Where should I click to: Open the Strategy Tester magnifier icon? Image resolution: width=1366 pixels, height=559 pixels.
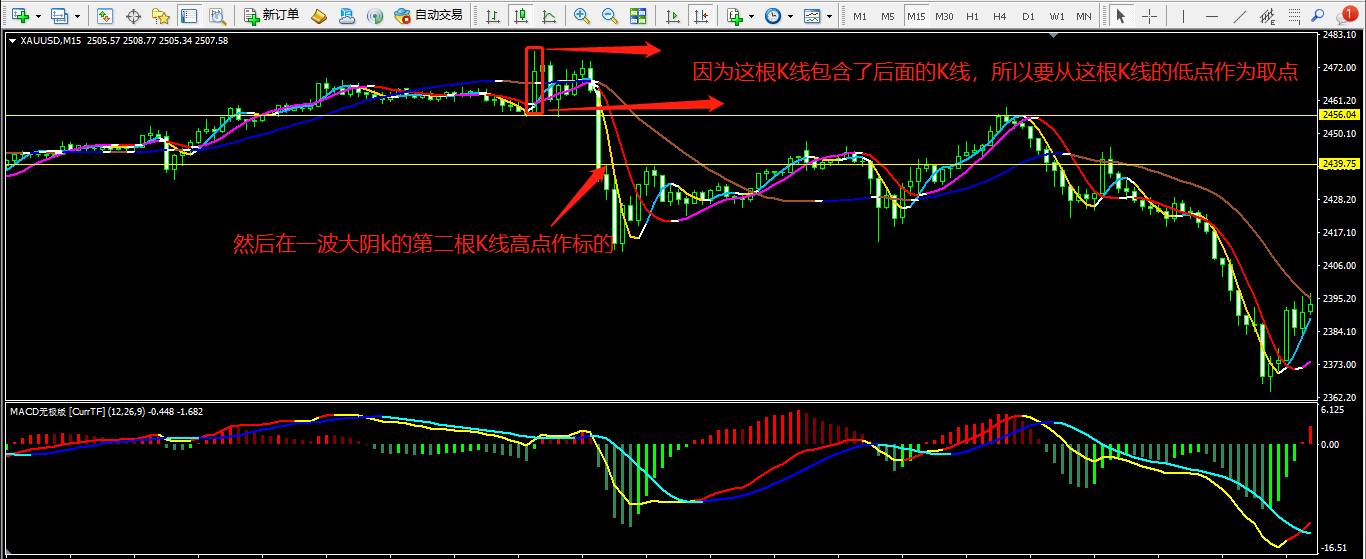point(216,16)
